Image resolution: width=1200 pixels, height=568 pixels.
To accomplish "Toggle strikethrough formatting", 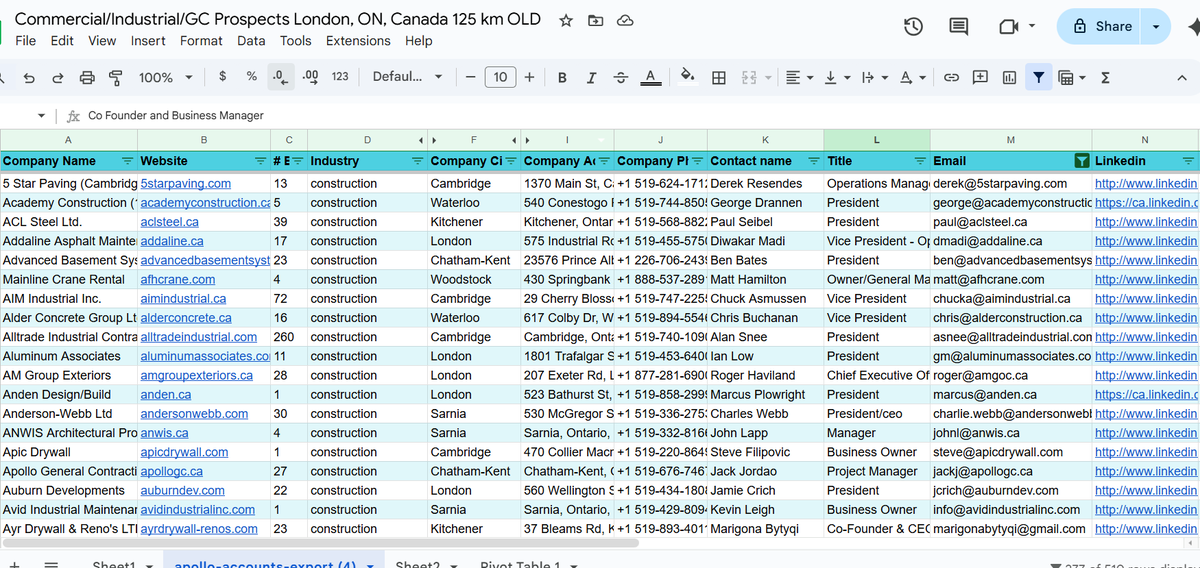I will pyautogui.click(x=621, y=77).
